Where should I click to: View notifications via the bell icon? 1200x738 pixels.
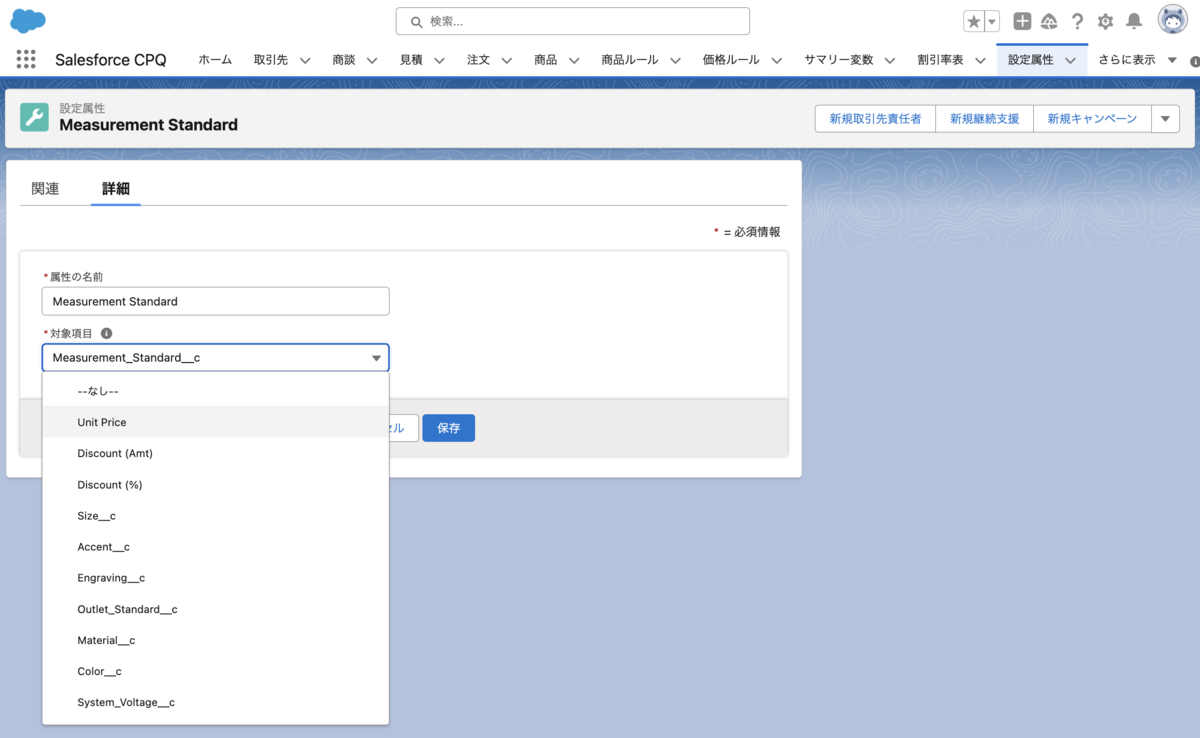coord(1133,20)
